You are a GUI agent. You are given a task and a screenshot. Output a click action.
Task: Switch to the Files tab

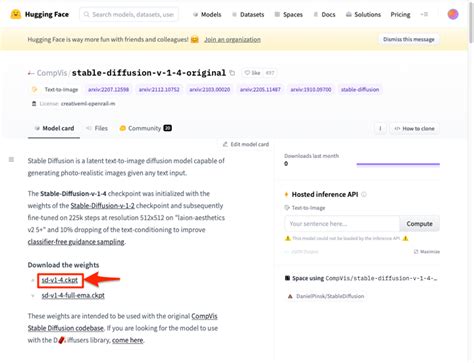point(97,128)
